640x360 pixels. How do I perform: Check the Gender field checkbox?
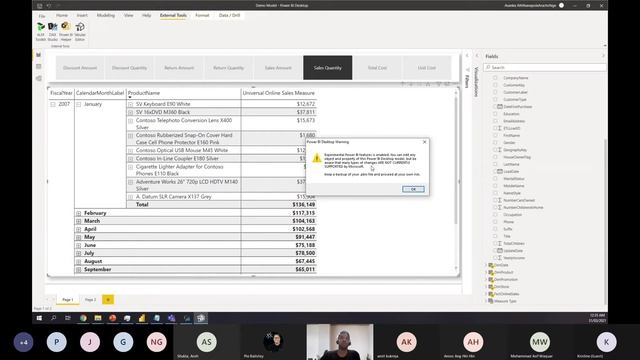495,142
